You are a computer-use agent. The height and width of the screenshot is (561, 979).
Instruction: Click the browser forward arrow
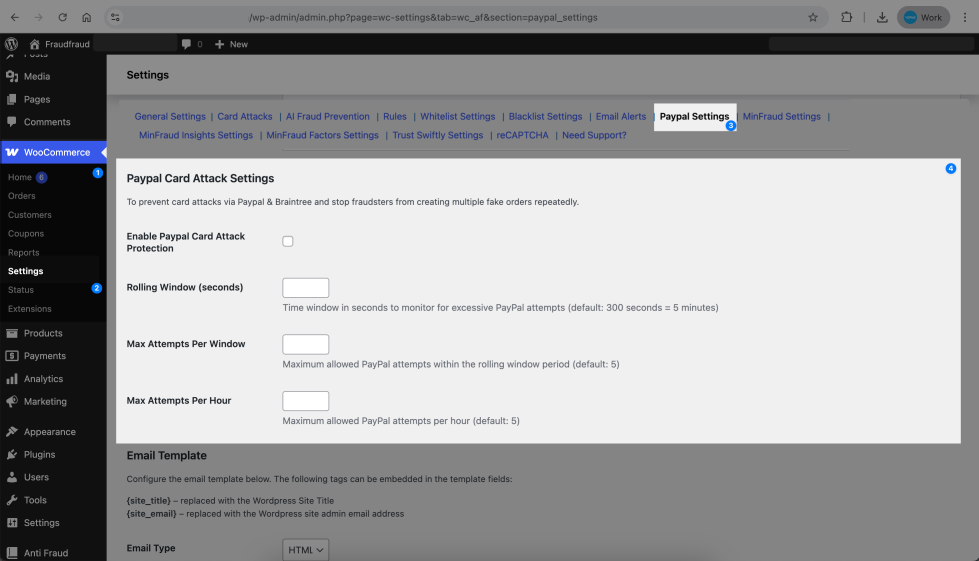(38, 17)
